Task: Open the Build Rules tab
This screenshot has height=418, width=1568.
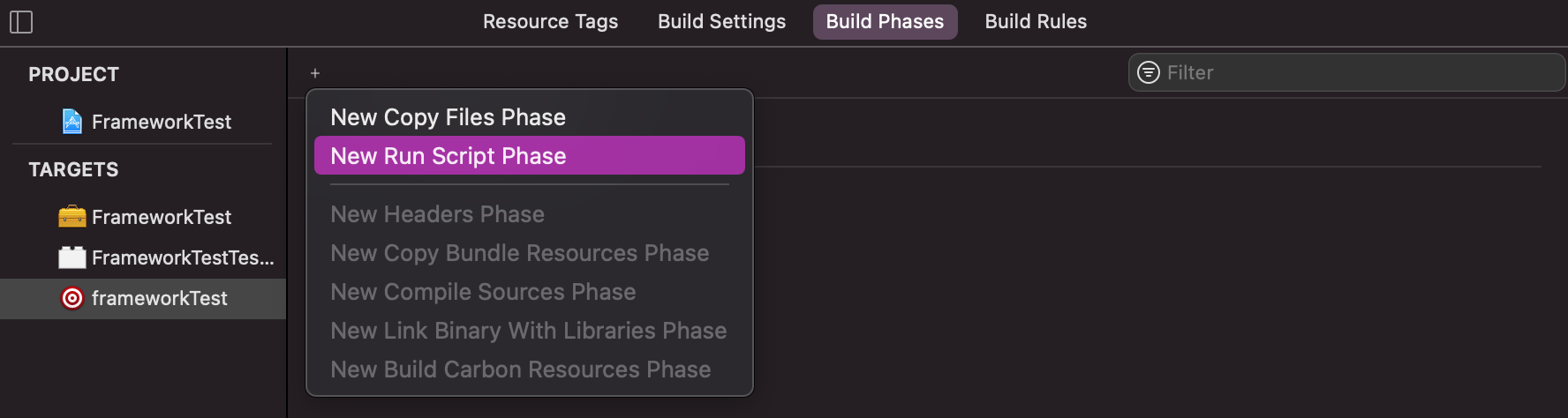Action: click(1036, 22)
